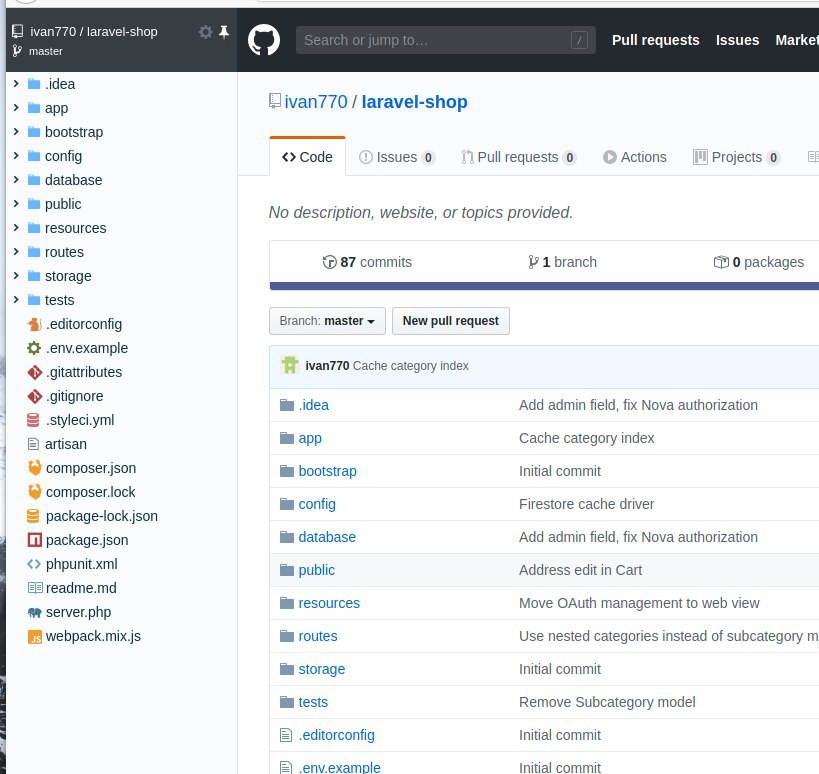Click the language breakdown color bar
Image resolution: width=819 pixels, height=774 pixels.
[x=544, y=286]
